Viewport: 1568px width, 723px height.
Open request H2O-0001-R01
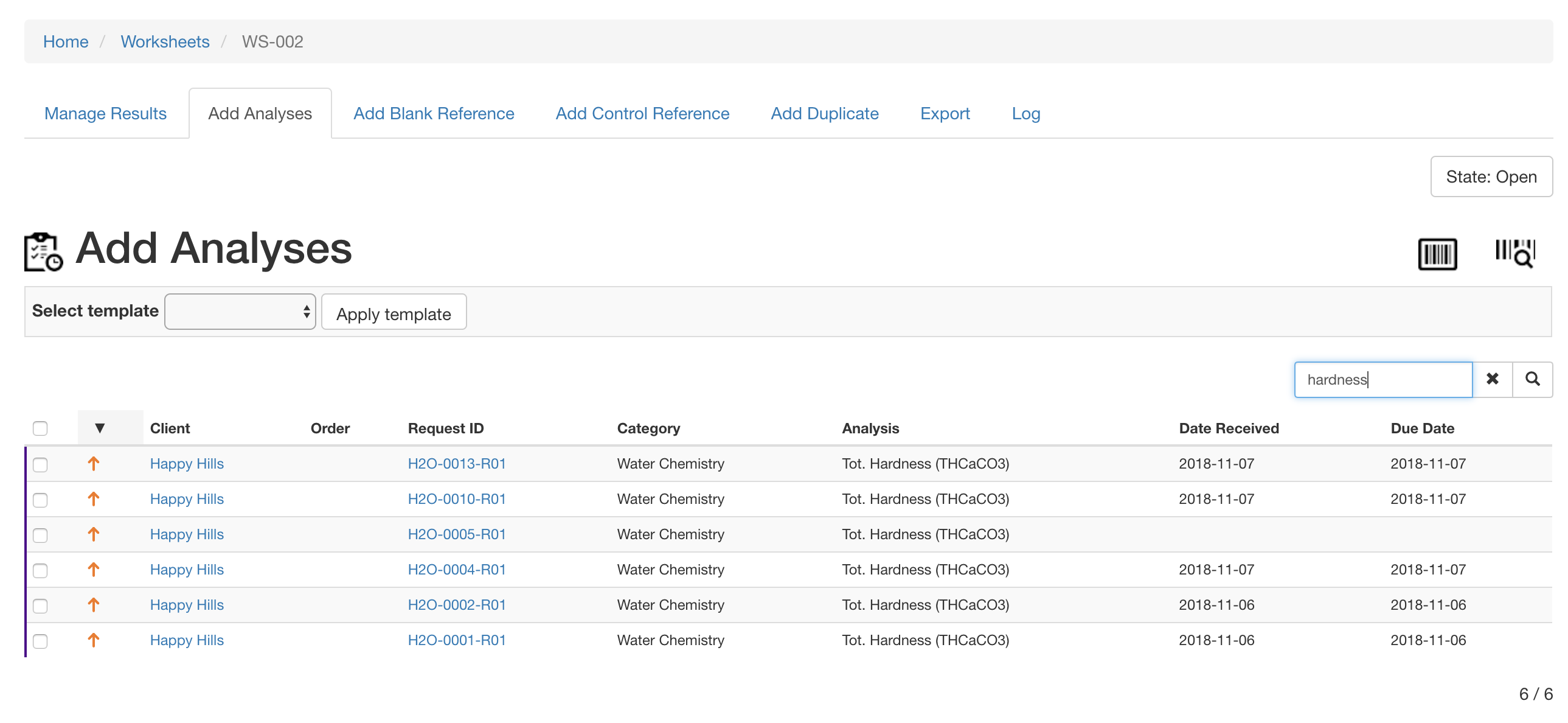coord(457,640)
